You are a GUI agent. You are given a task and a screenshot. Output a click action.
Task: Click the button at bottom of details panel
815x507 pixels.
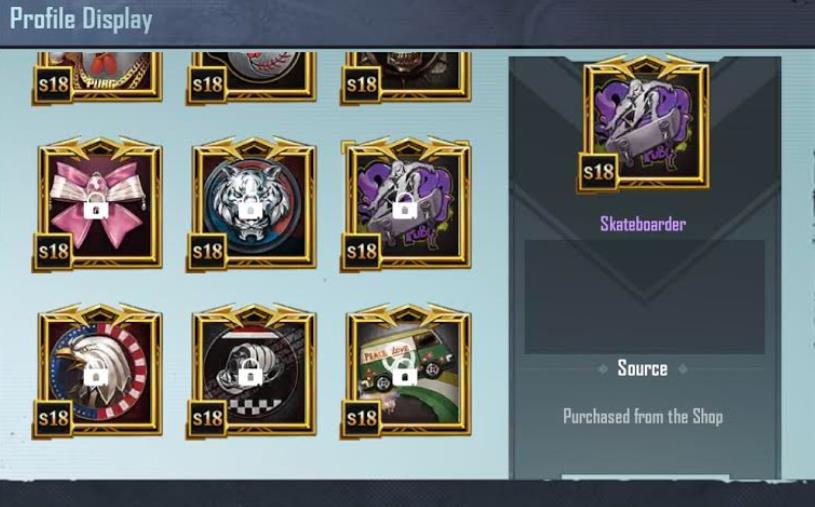(645, 477)
